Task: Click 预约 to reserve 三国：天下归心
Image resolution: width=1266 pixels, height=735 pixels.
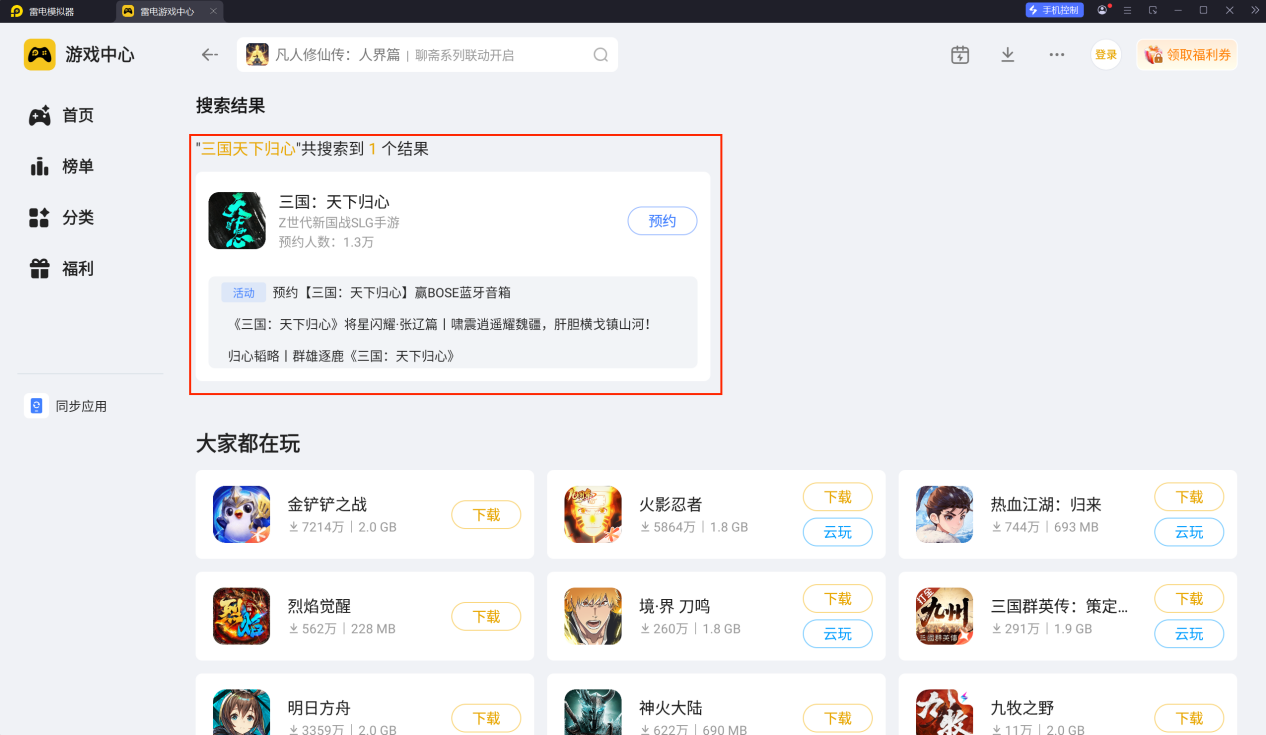Action: [x=662, y=221]
